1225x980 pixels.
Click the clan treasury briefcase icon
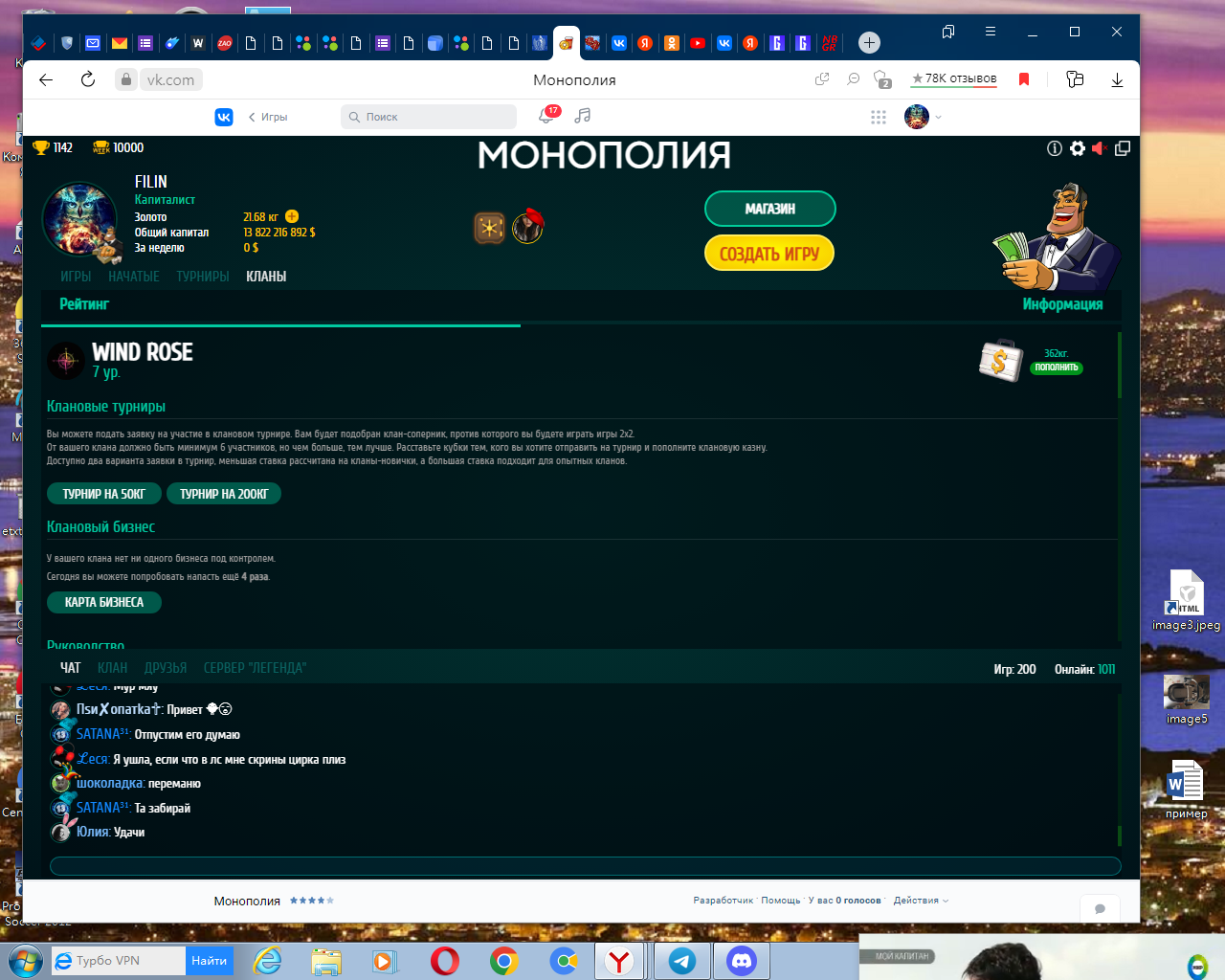click(x=1000, y=361)
